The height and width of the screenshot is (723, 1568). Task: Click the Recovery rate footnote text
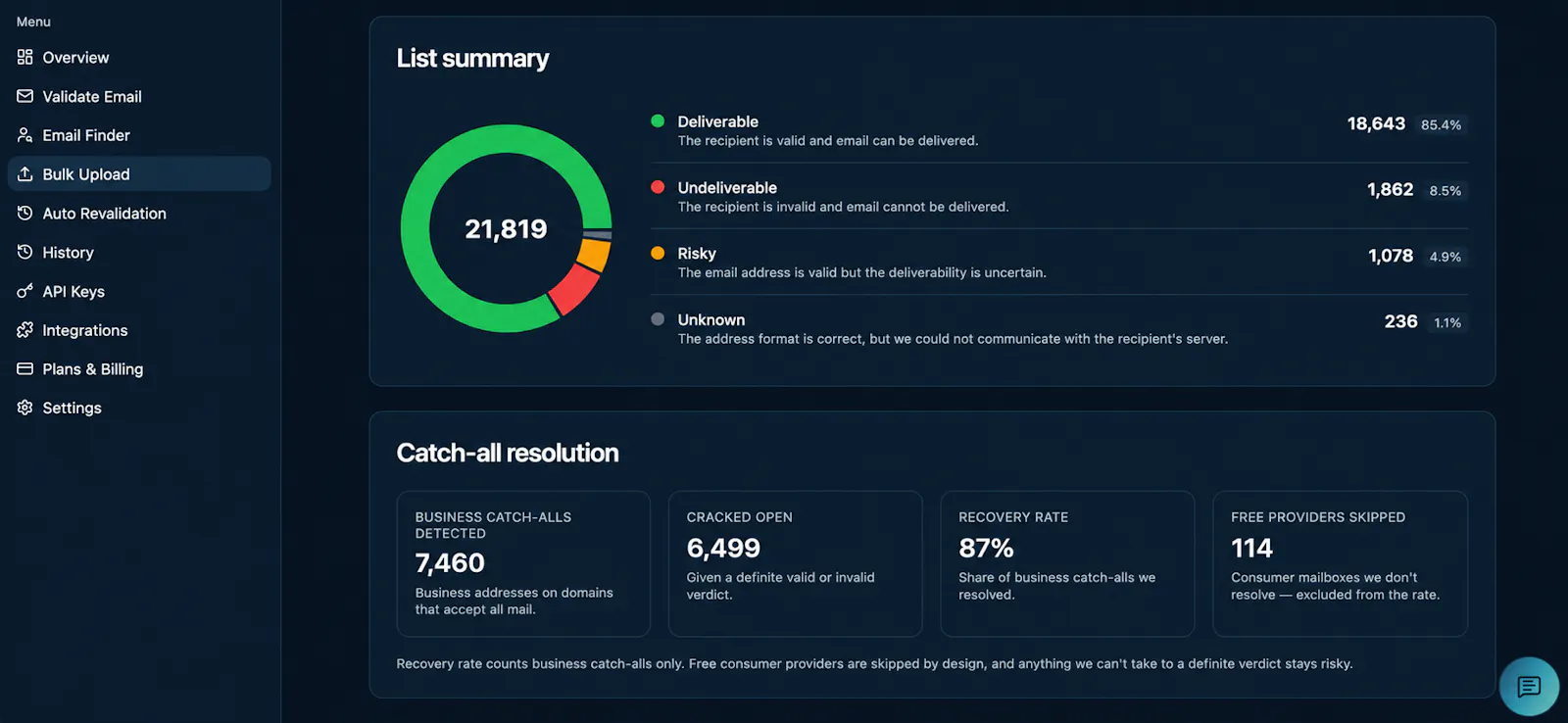pos(874,663)
